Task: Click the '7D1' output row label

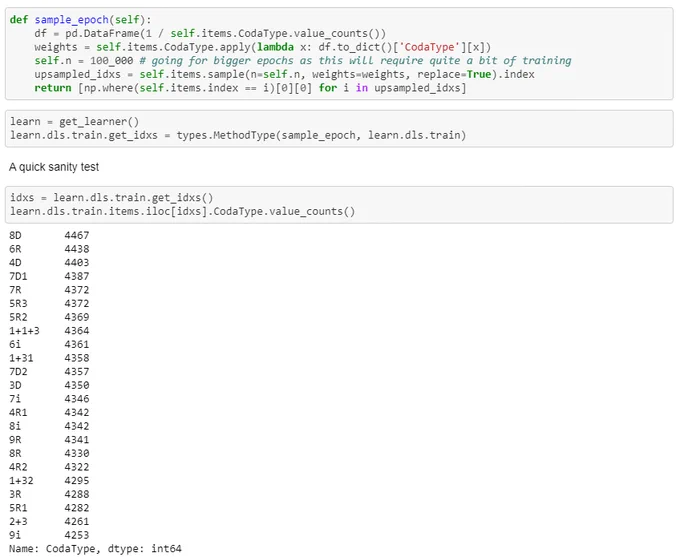Action: (x=18, y=276)
